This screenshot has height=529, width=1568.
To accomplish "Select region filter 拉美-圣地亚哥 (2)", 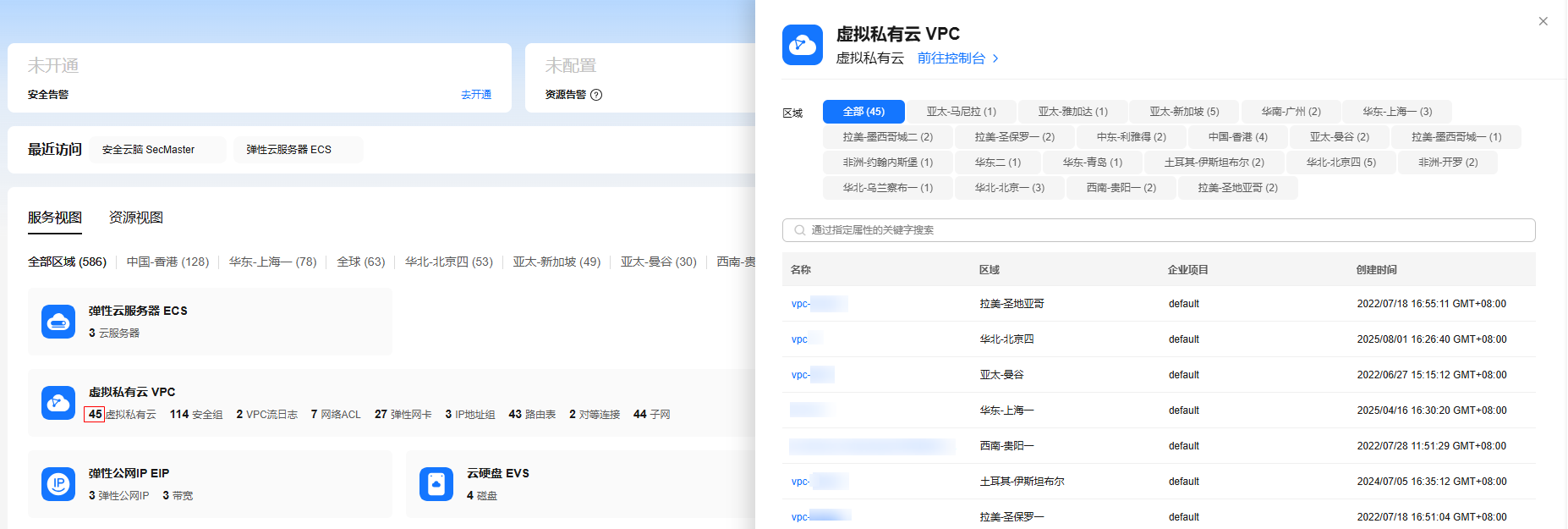I will [x=1238, y=188].
